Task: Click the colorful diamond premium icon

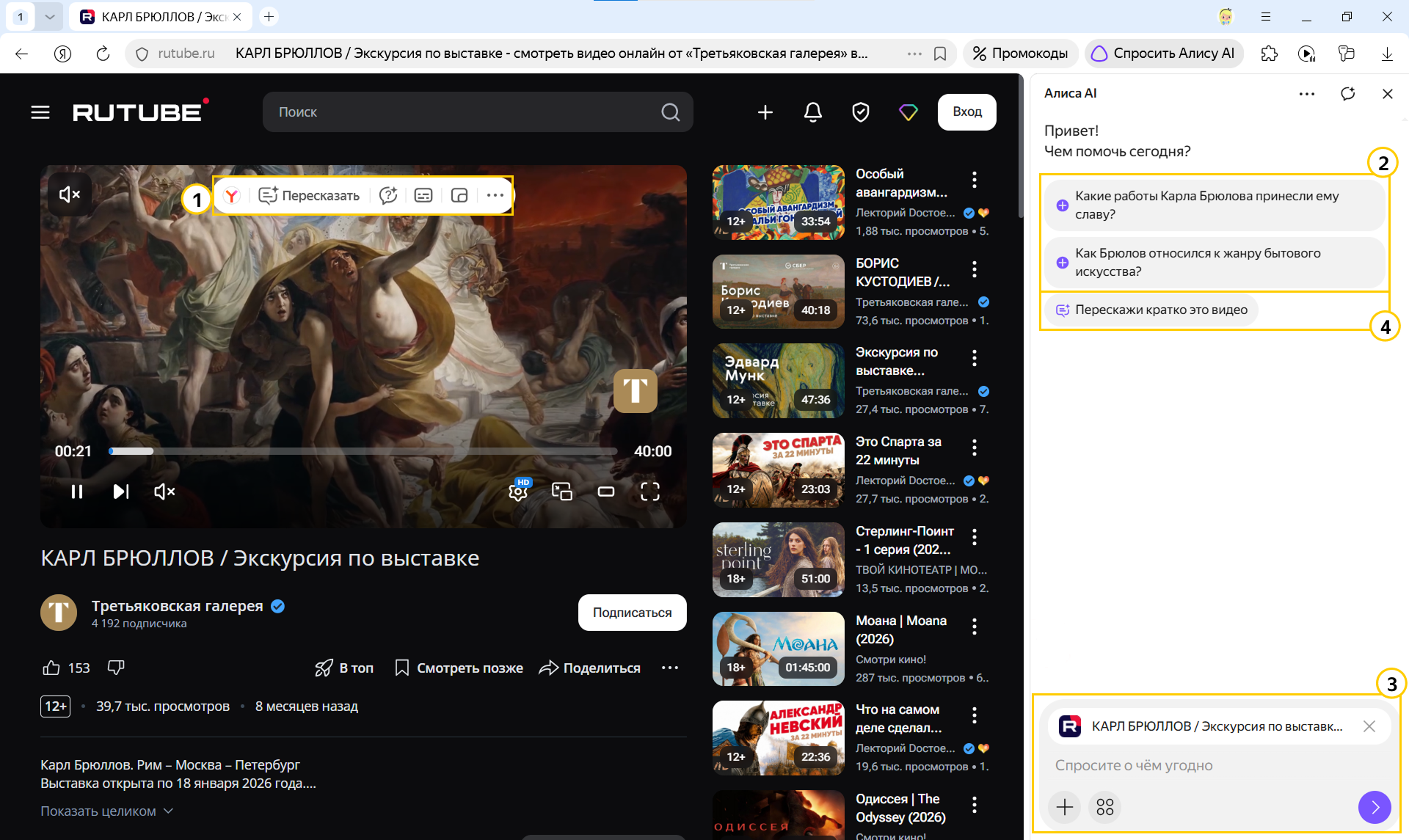Action: click(x=909, y=112)
